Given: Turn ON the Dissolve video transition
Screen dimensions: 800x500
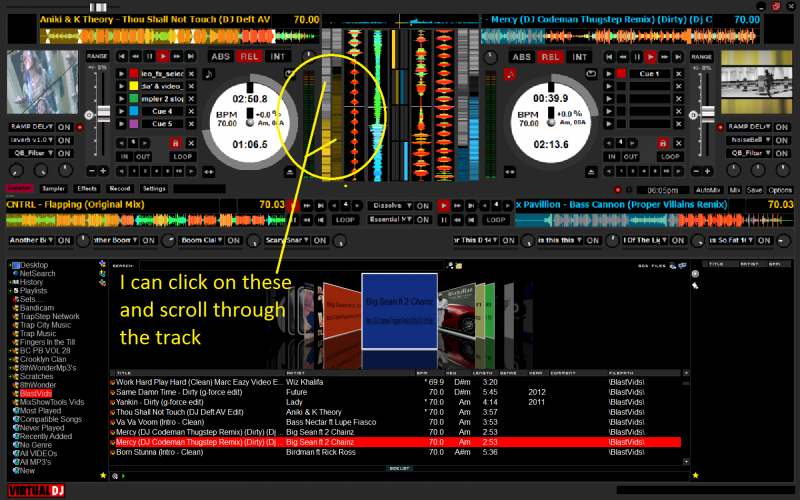Looking at the screenshot, I should point(422,206).
